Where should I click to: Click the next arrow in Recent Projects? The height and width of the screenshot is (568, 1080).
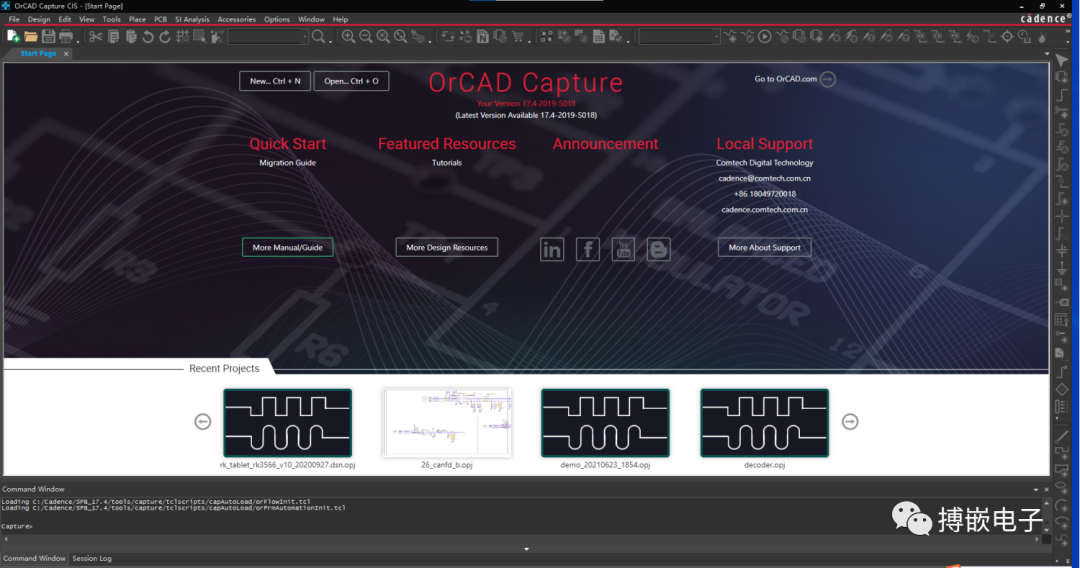[850, 422]
